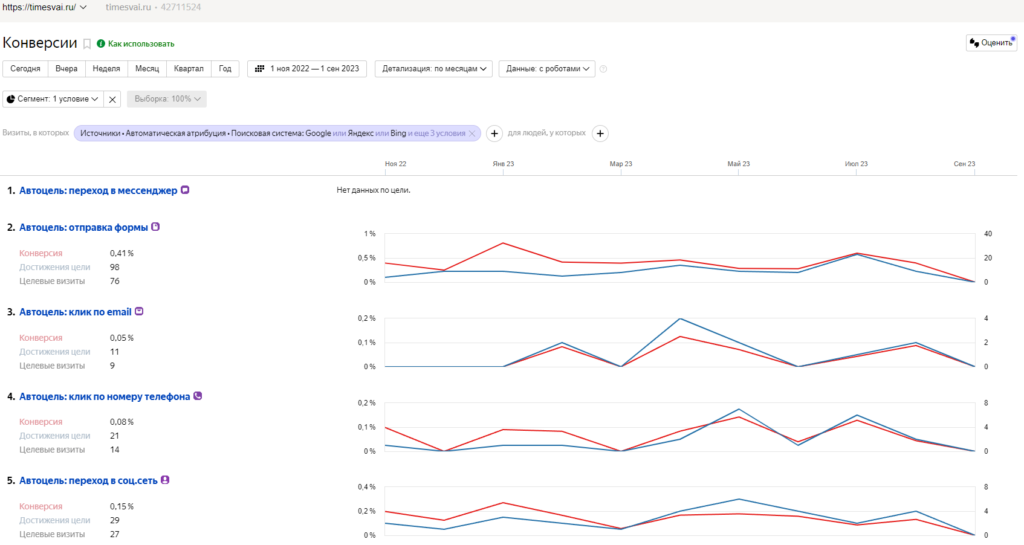Open goal Автоцель: отправка формы

(84, 227)
